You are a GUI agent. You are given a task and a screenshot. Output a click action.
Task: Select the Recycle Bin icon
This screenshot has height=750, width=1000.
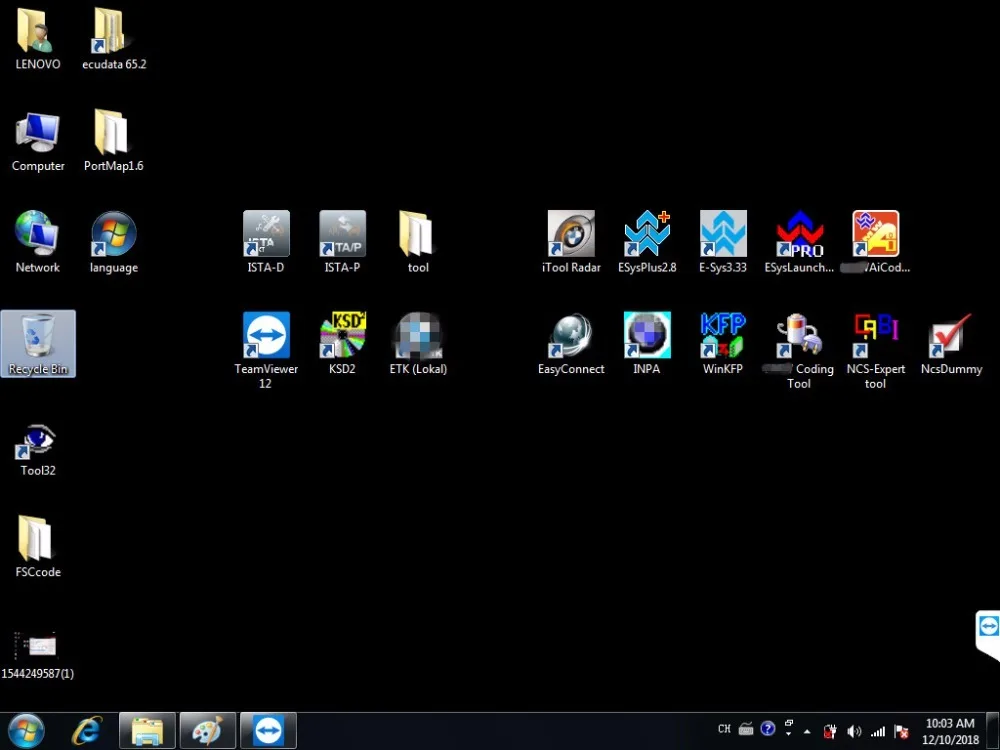pos(38,343)
